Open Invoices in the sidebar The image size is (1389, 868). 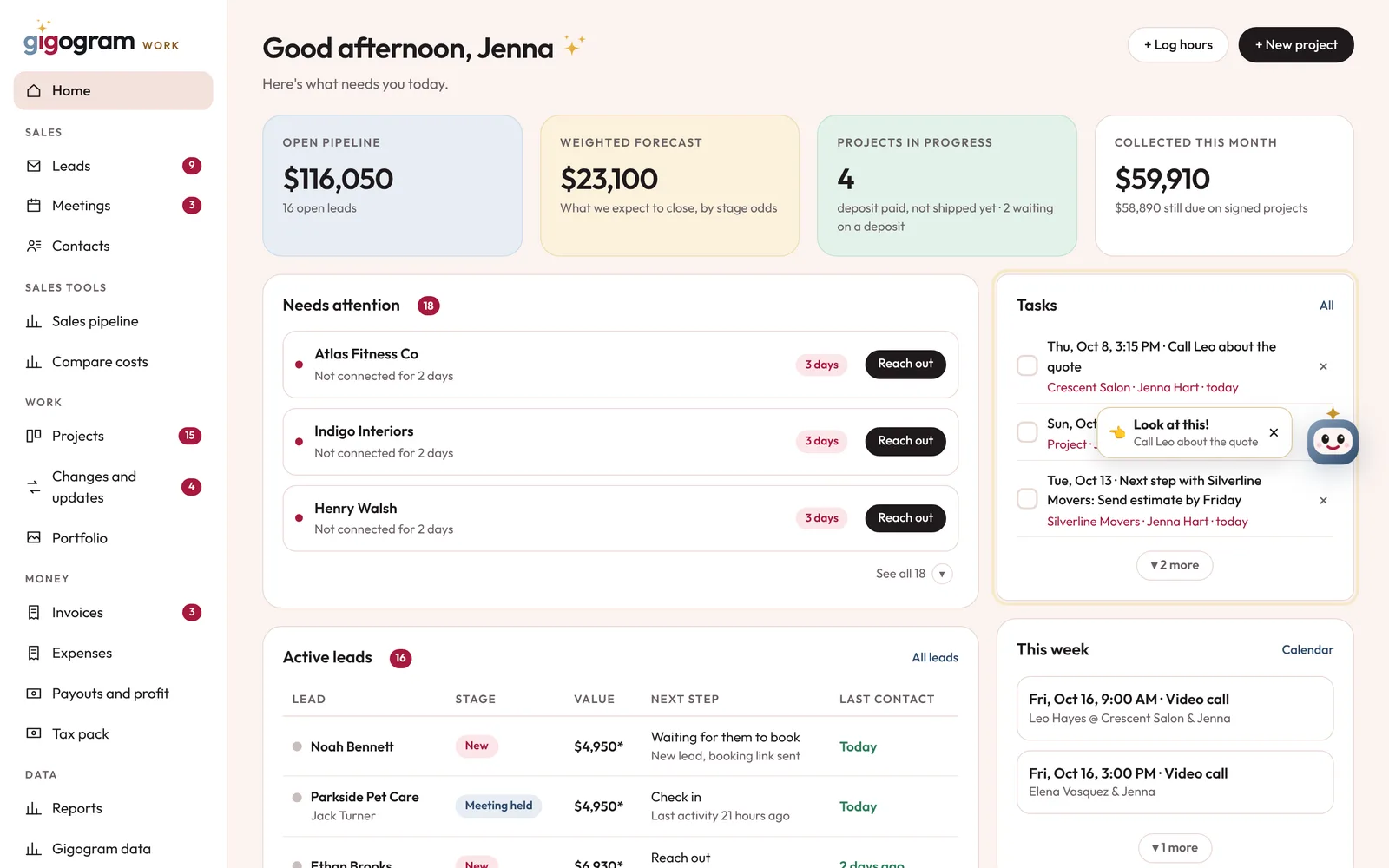click(x=114, y=613)
